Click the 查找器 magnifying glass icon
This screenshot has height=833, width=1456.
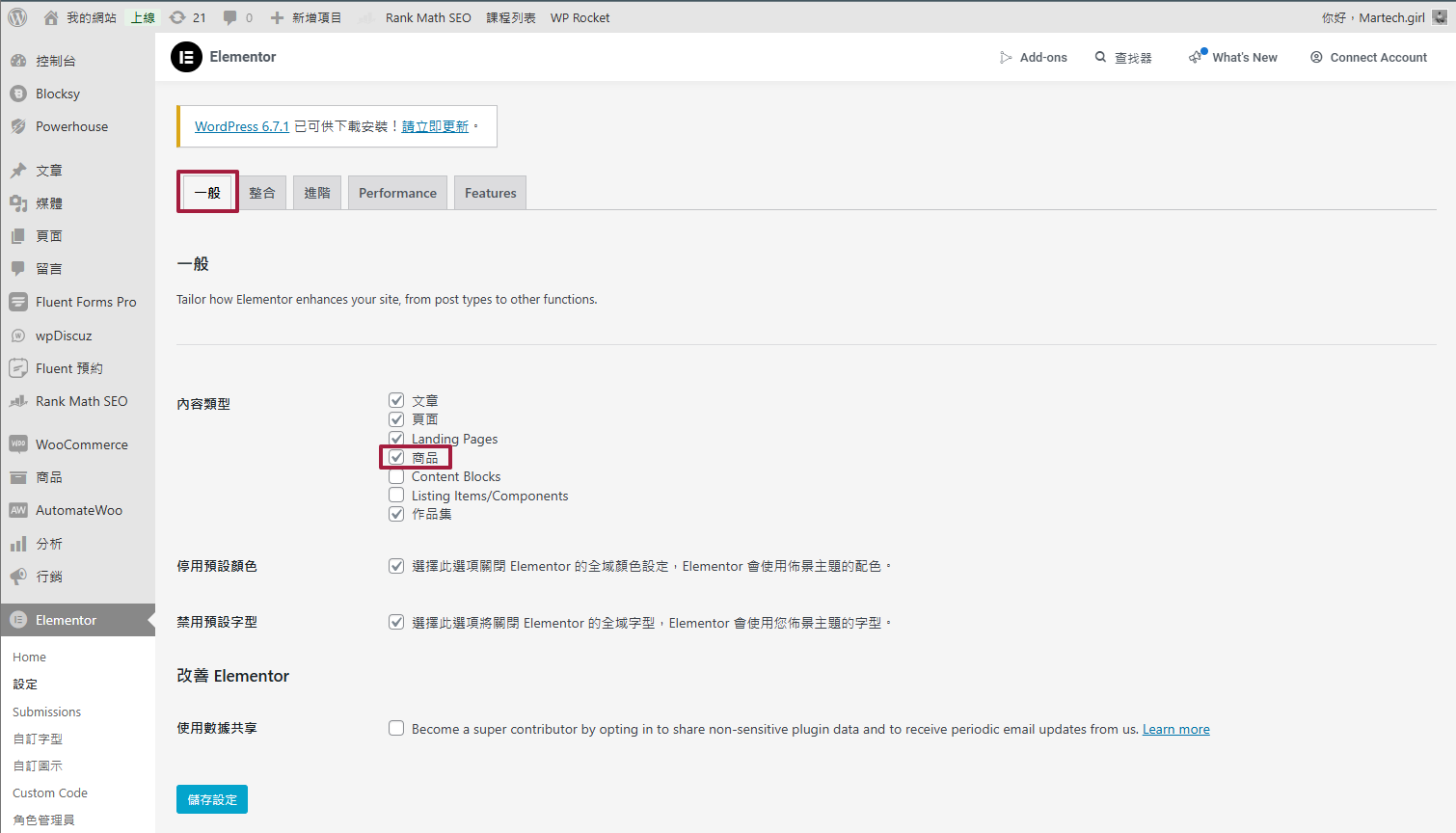(x=1100, y=57)
